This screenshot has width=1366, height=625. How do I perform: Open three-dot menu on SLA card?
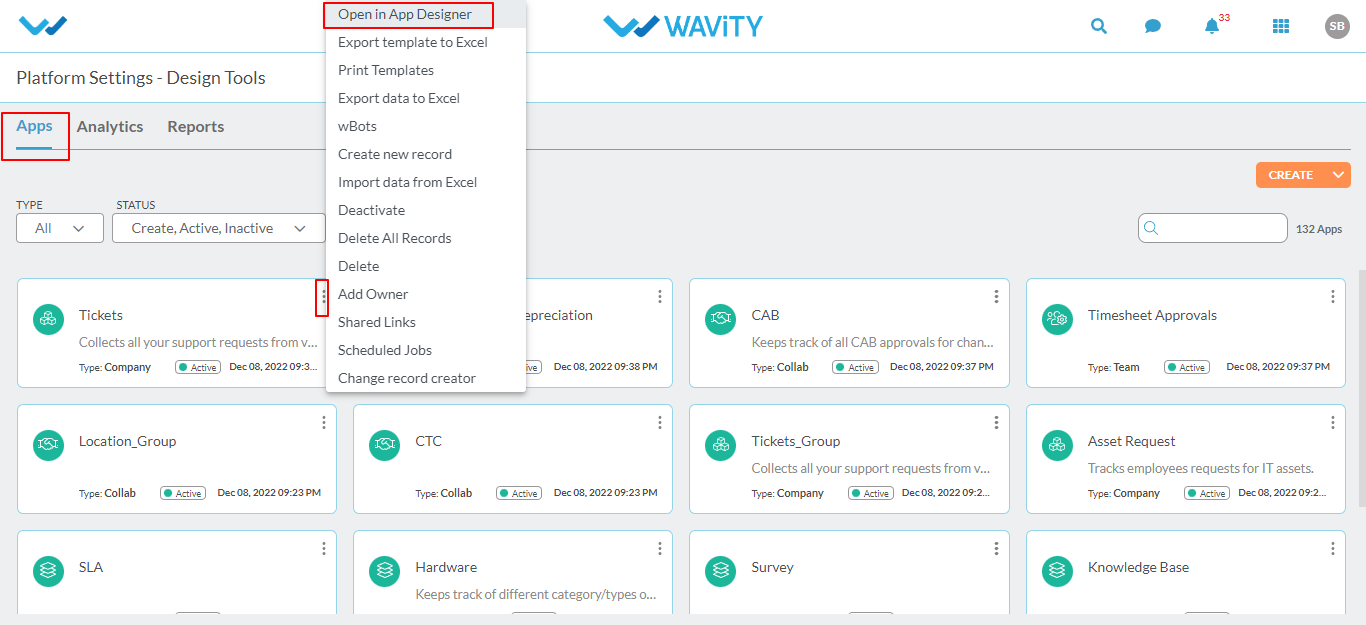coord(323,549)
